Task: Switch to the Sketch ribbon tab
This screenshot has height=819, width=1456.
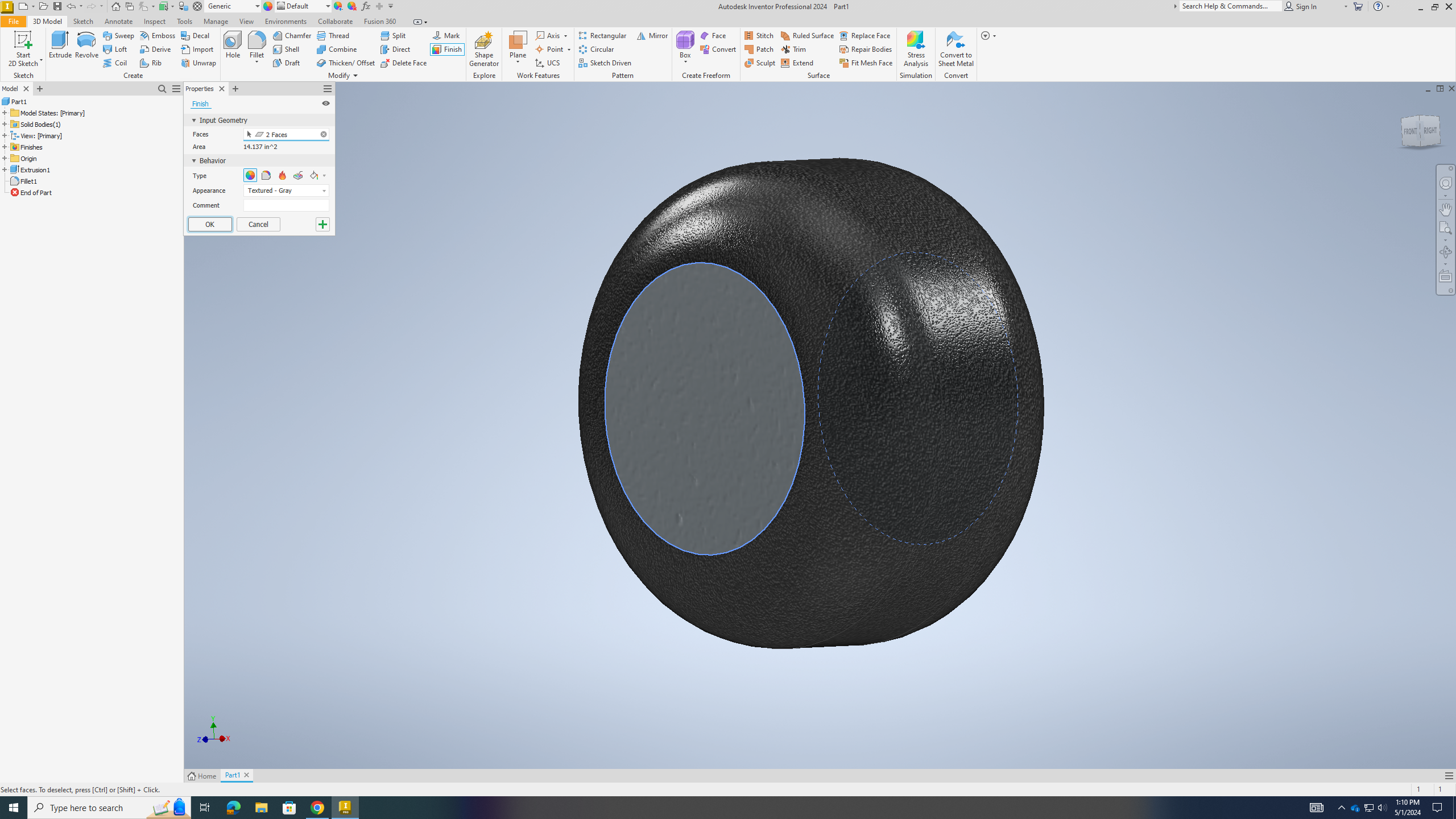Action: tap(83, 21)
